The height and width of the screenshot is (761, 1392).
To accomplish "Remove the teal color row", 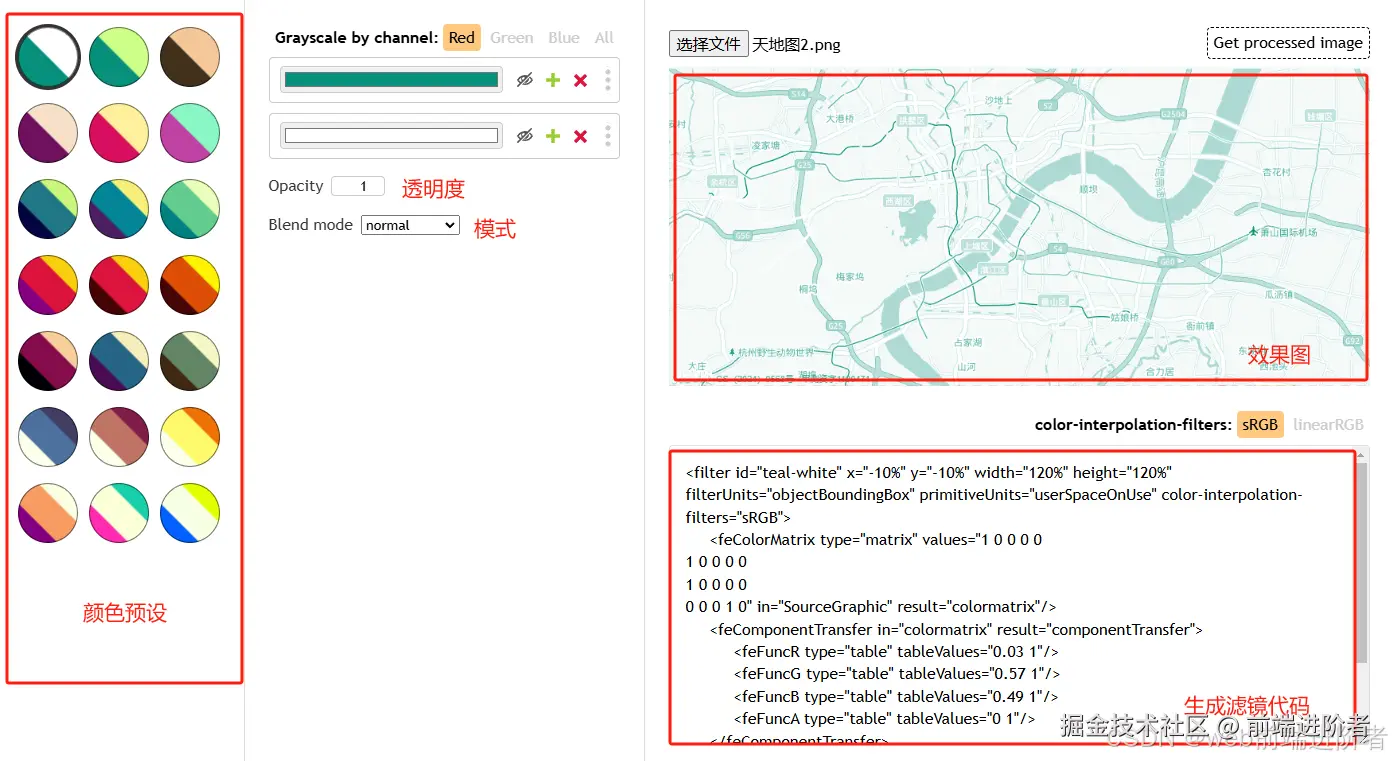I will [x=580, y=80].
